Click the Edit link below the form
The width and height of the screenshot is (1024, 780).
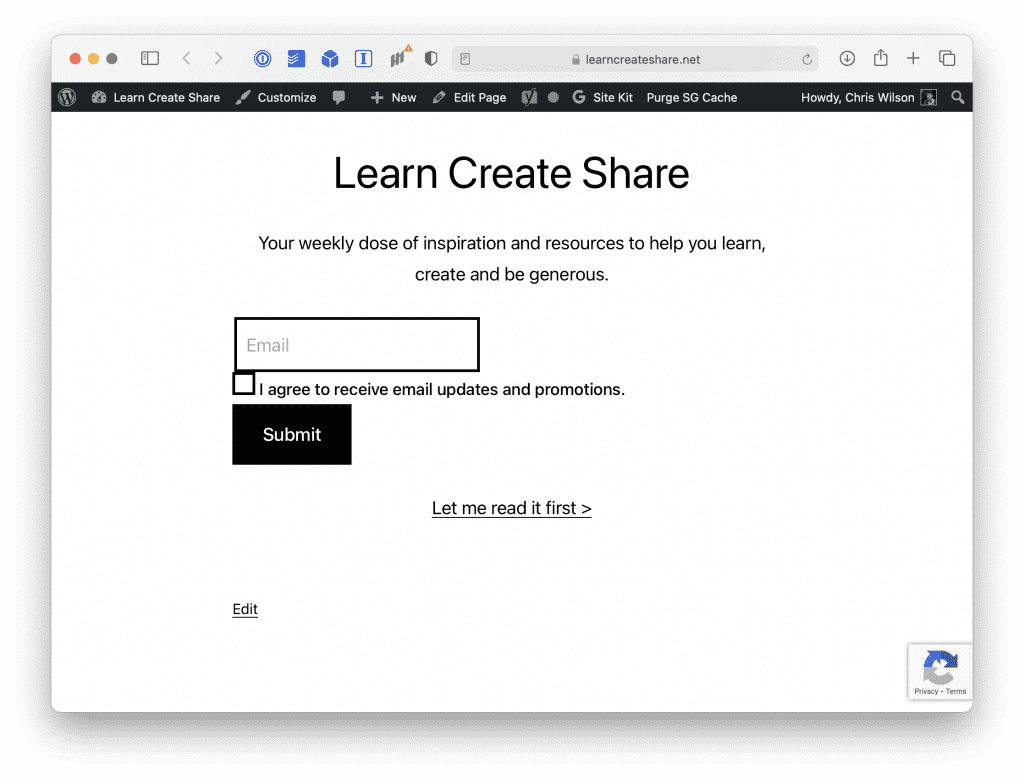click(245, 609)
